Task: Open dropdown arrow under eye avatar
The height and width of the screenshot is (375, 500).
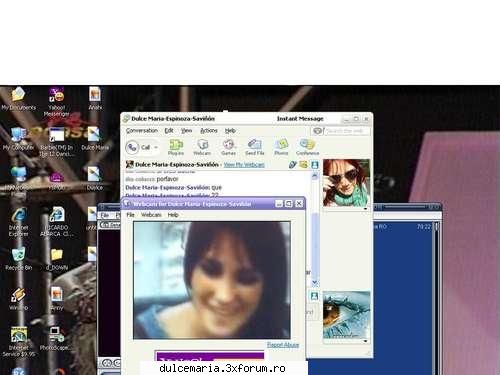Action: (365, 341)
